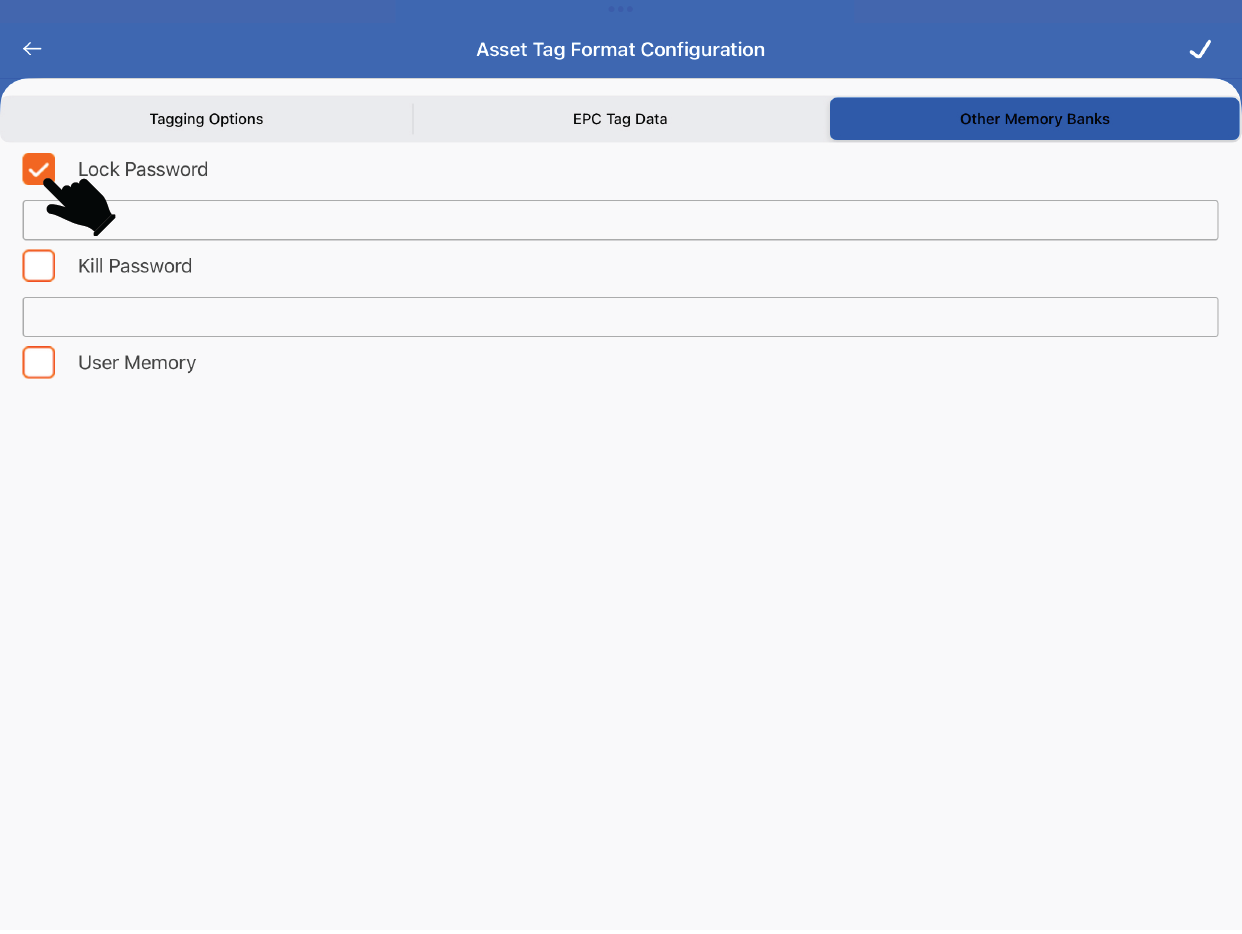
Task: Confirm configuration with the checkmark icon
Action: (1200, 49)
